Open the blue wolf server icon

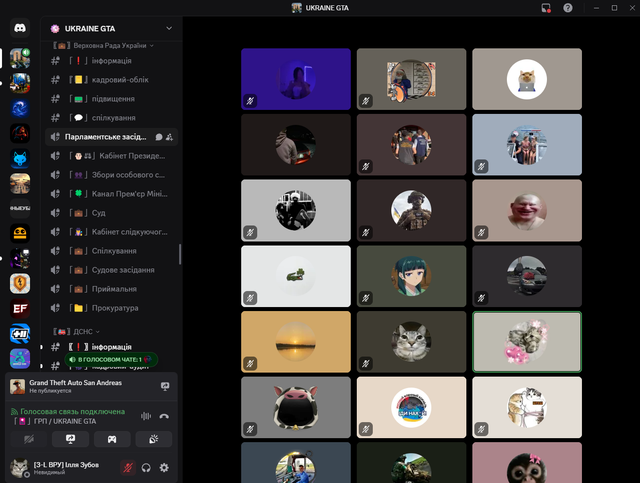pos(20,158)
